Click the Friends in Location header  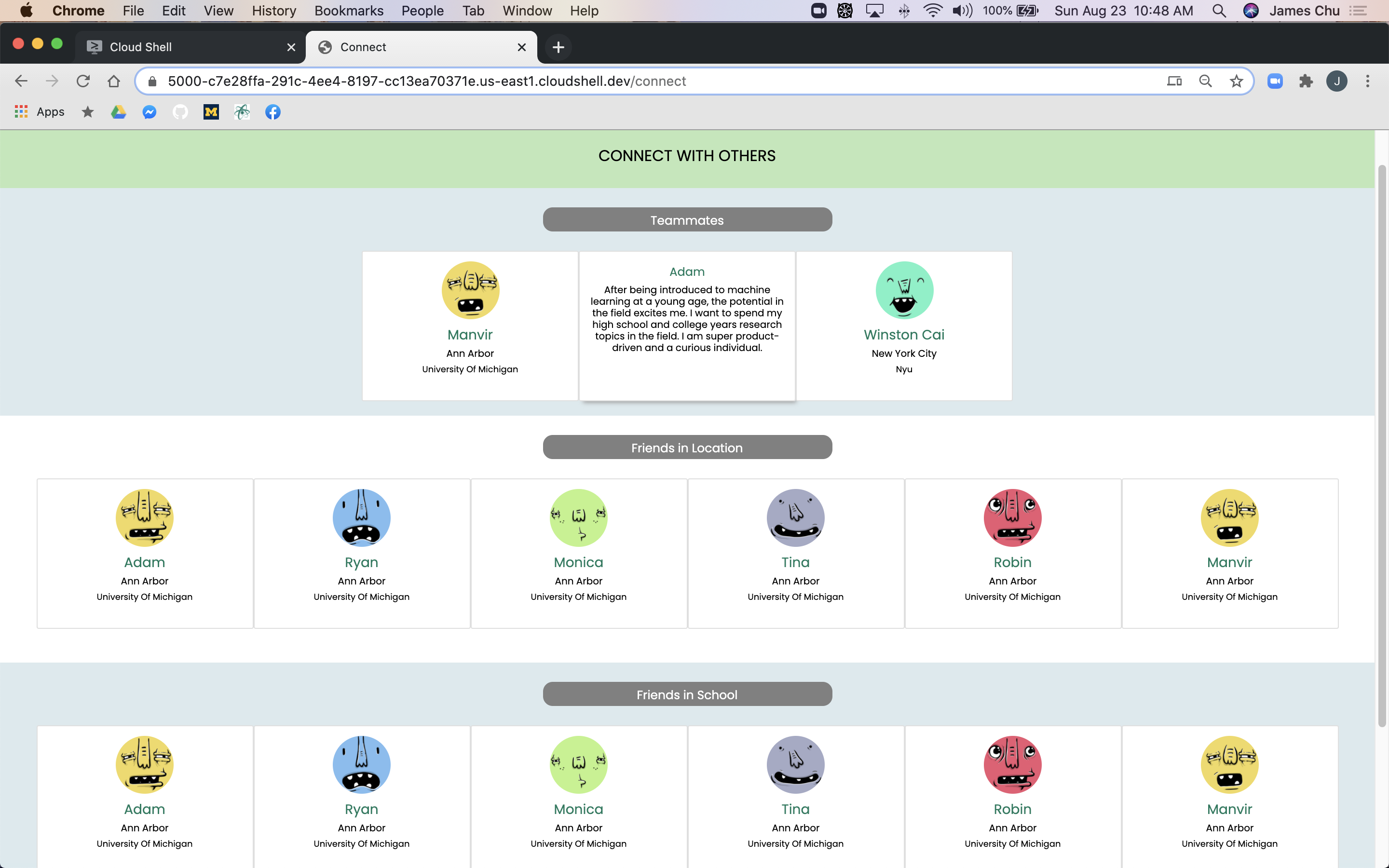(687, 447)
